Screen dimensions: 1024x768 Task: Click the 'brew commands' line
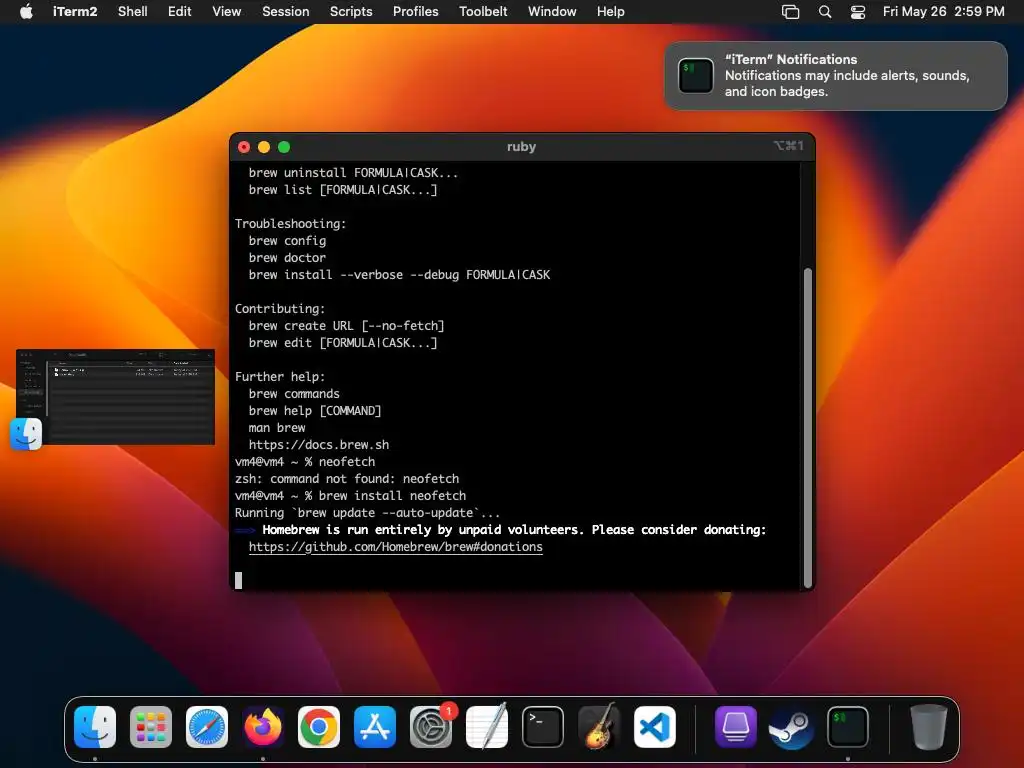pos(294,394)
